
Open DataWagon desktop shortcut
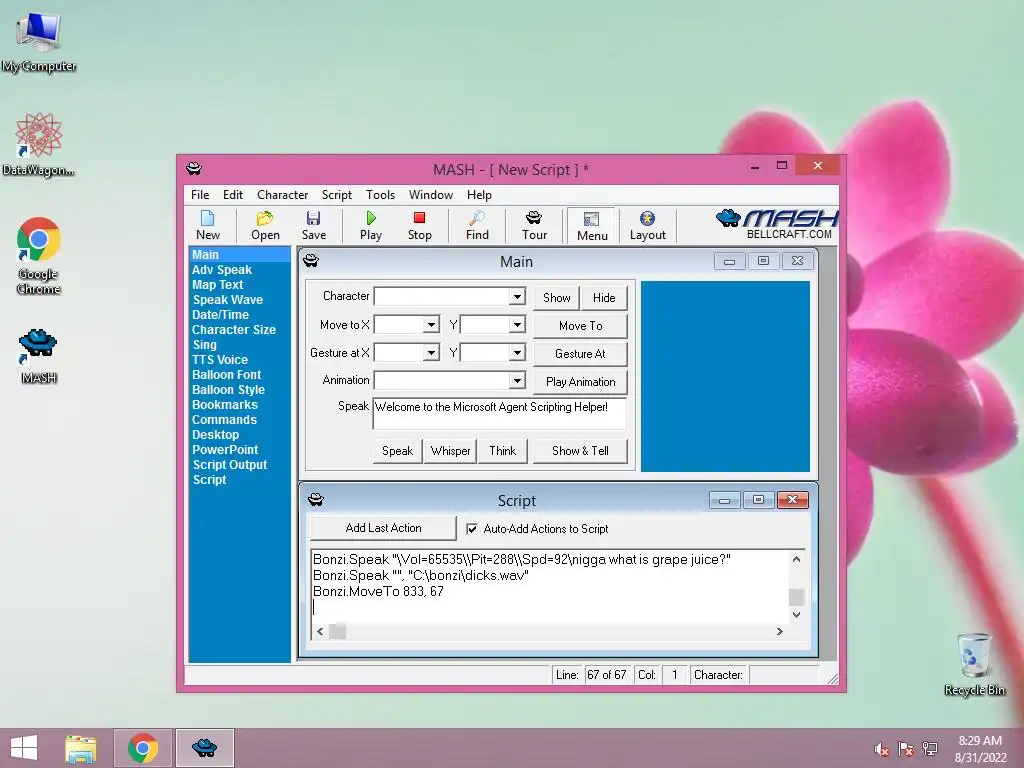pos(39,144)
